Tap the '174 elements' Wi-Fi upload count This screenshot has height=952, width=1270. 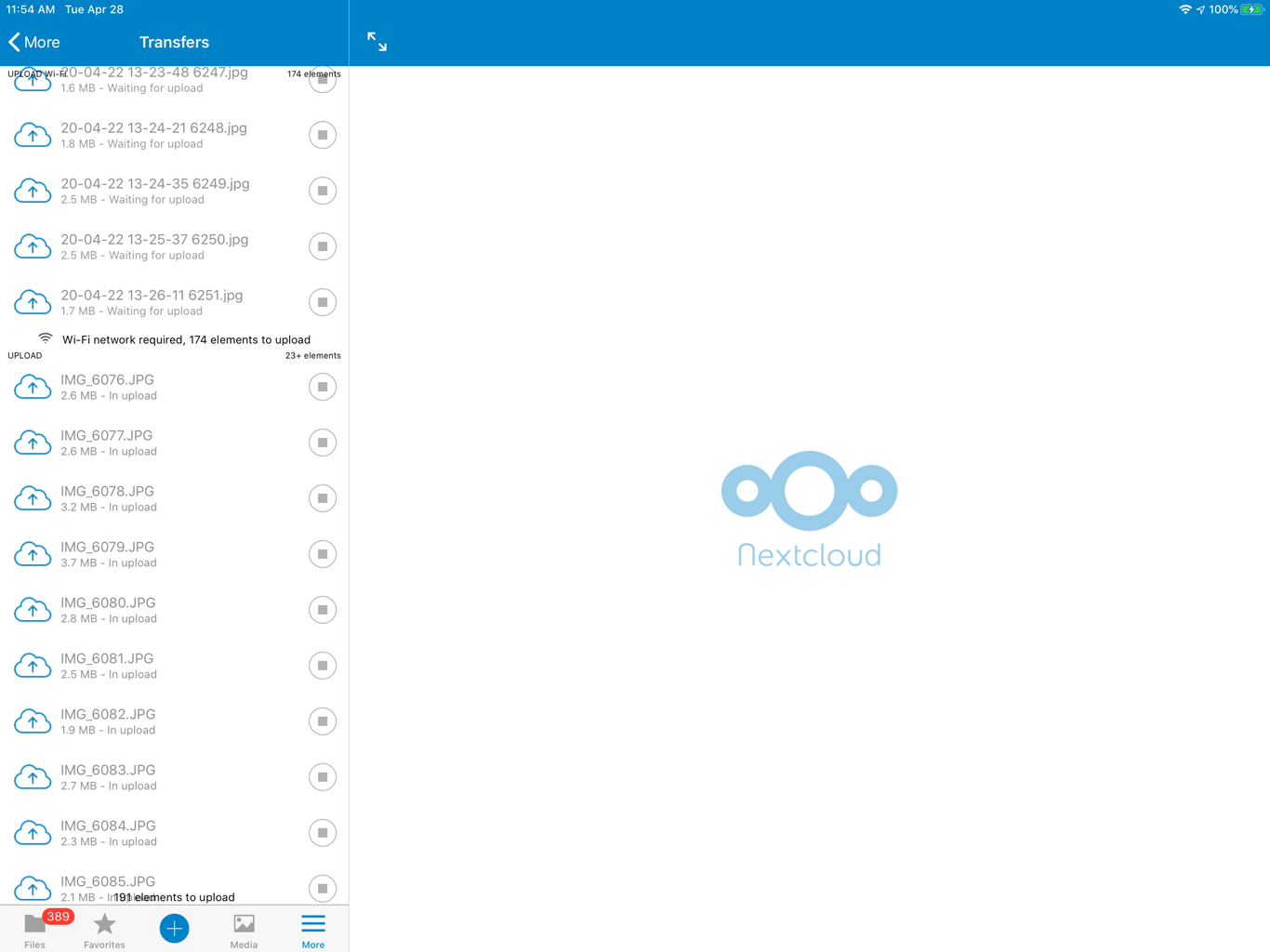pyautogui.click(x=313, y=73)
